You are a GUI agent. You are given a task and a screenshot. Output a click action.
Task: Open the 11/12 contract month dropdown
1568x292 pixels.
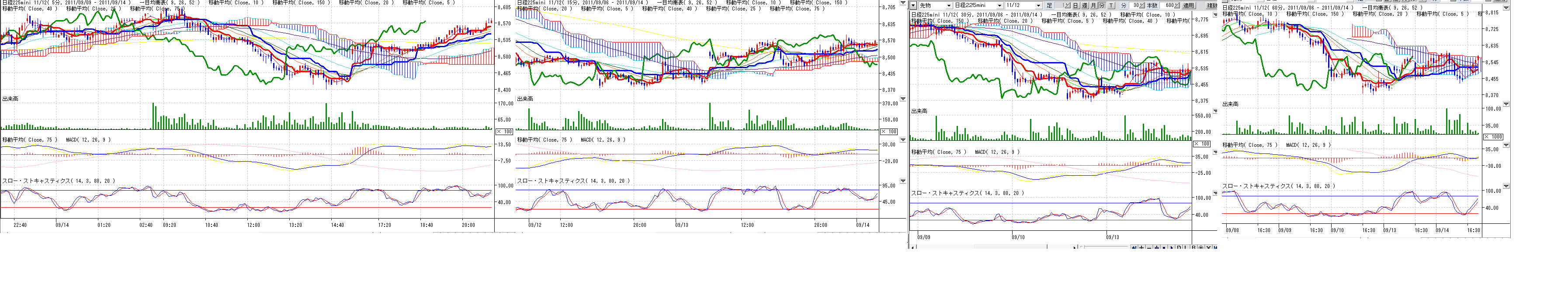click(x=1038, y=6)
